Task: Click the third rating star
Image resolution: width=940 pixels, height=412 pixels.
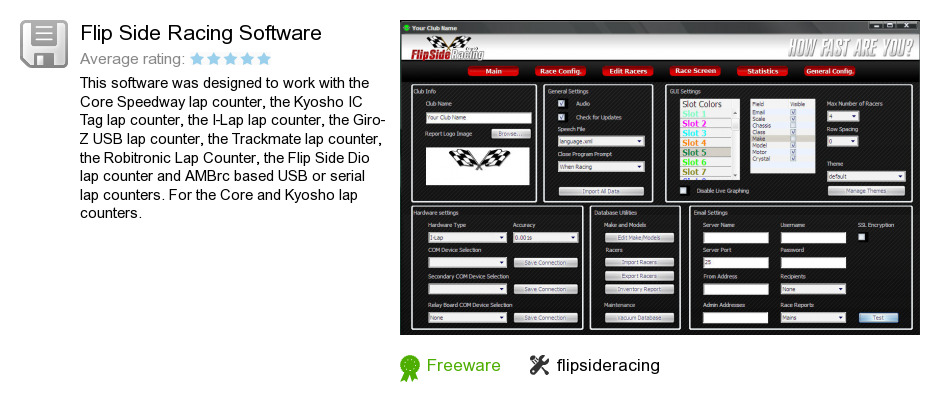Action: tap(231, 59)
